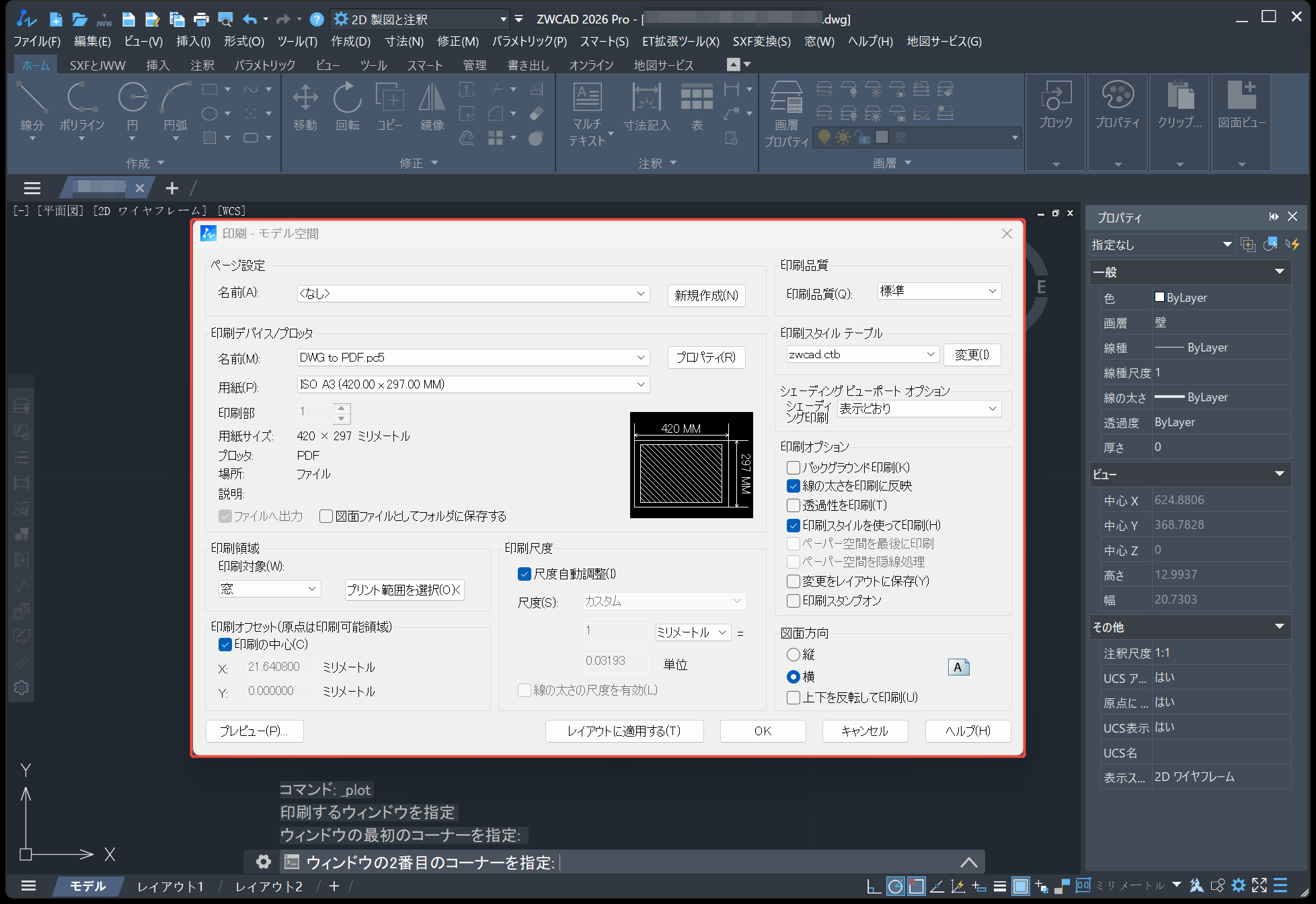
Task: Click the paper preview thumbnail
Action: click(691, 465)
